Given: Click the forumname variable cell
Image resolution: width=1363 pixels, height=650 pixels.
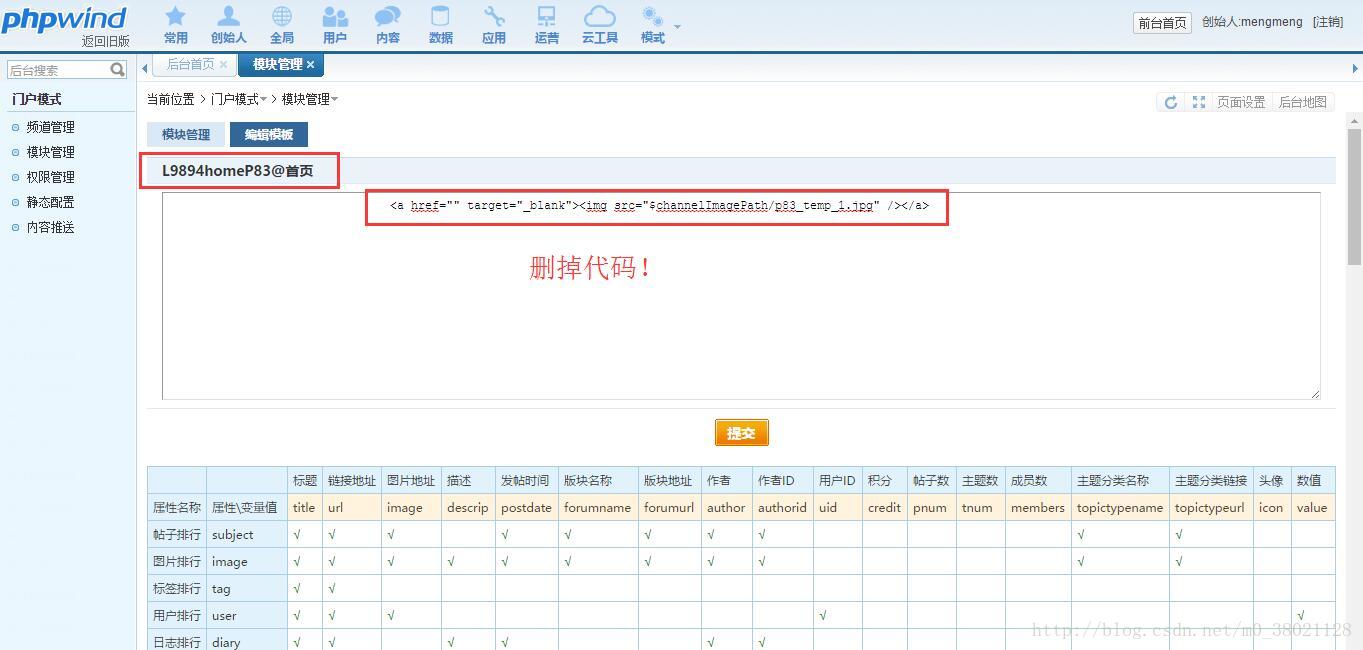Looking at the screenshot, I should coord(598,508).
